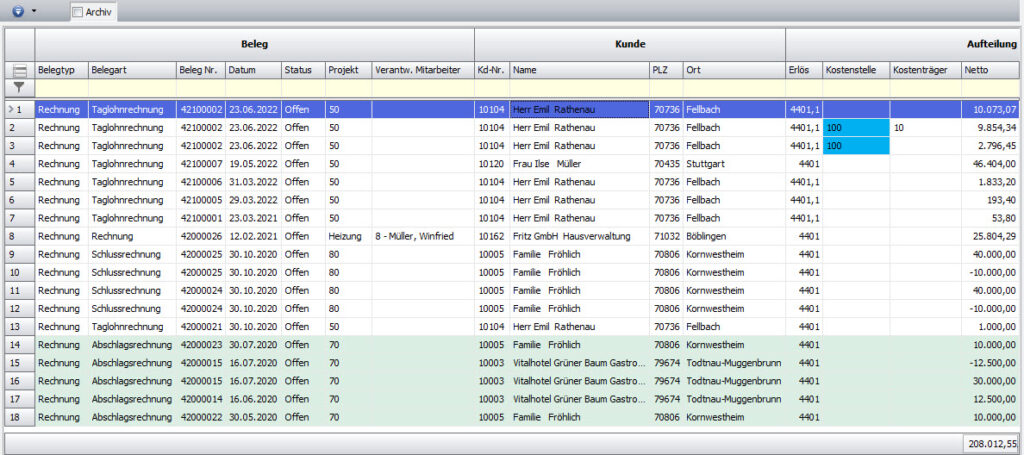
Task: Click the row 1 indicator arrow
Action: (x=11, y=109)
